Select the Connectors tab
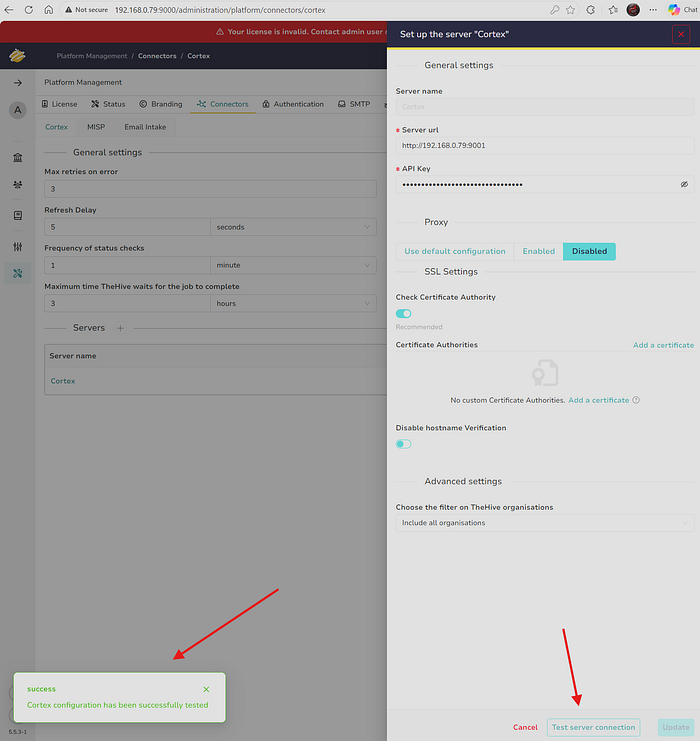 (223, 104)
